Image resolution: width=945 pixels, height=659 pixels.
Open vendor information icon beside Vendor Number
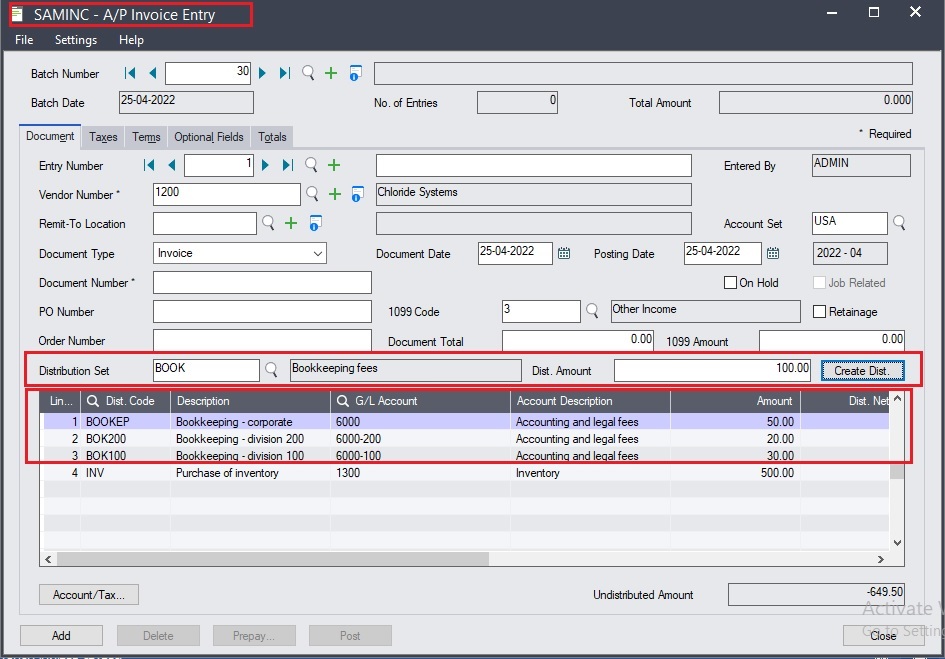click(357, 194)
